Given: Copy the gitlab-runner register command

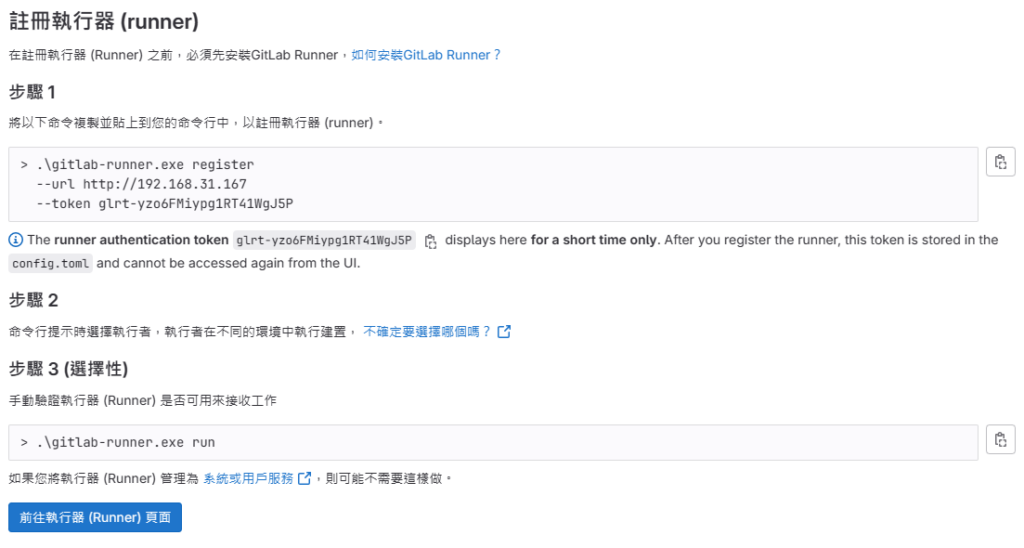Looking at the screenshot, I should [x=1000, y=162].
